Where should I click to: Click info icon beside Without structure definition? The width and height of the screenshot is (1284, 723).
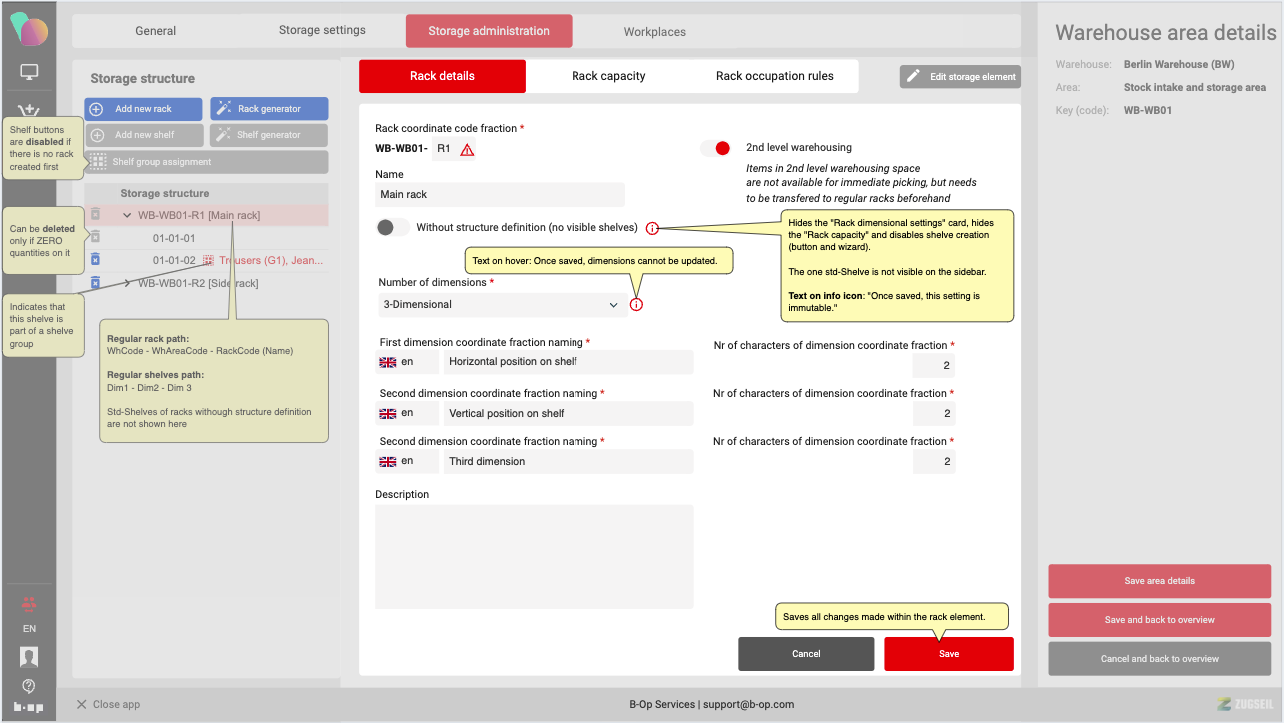652,228
